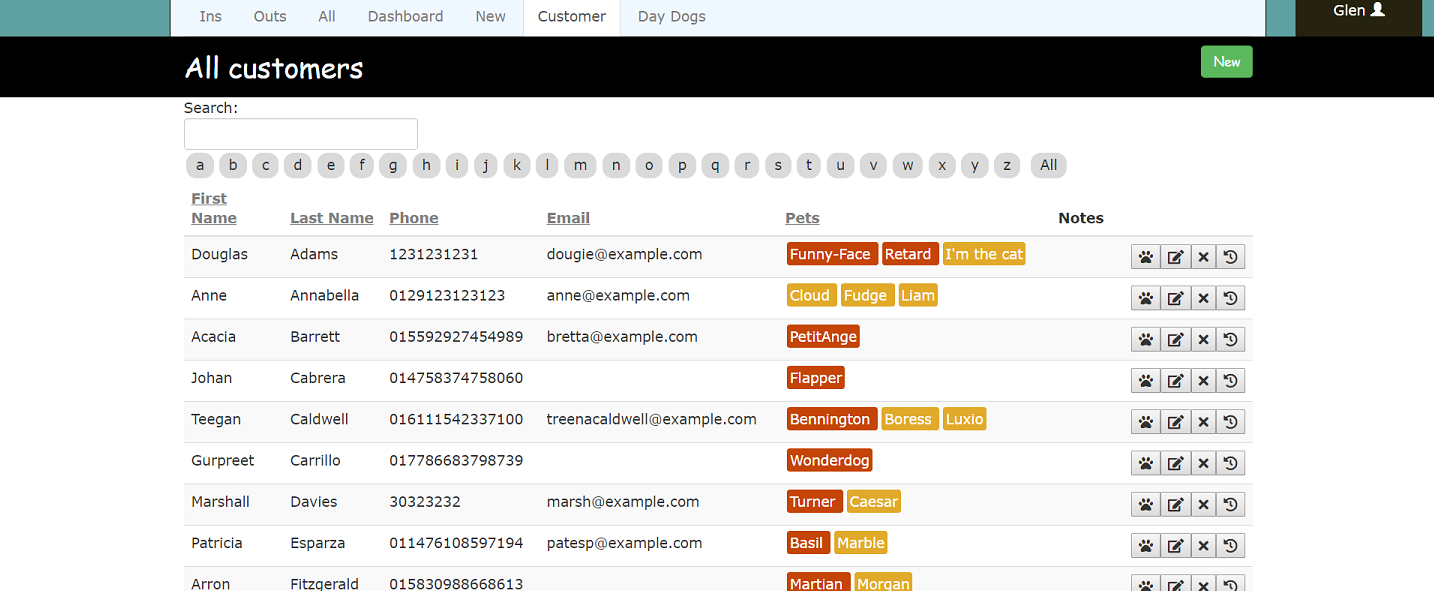This screenshot has height=591, width=1443.
Task: Edit Johan Cabrera with pencil icon
Action: 1176,380
